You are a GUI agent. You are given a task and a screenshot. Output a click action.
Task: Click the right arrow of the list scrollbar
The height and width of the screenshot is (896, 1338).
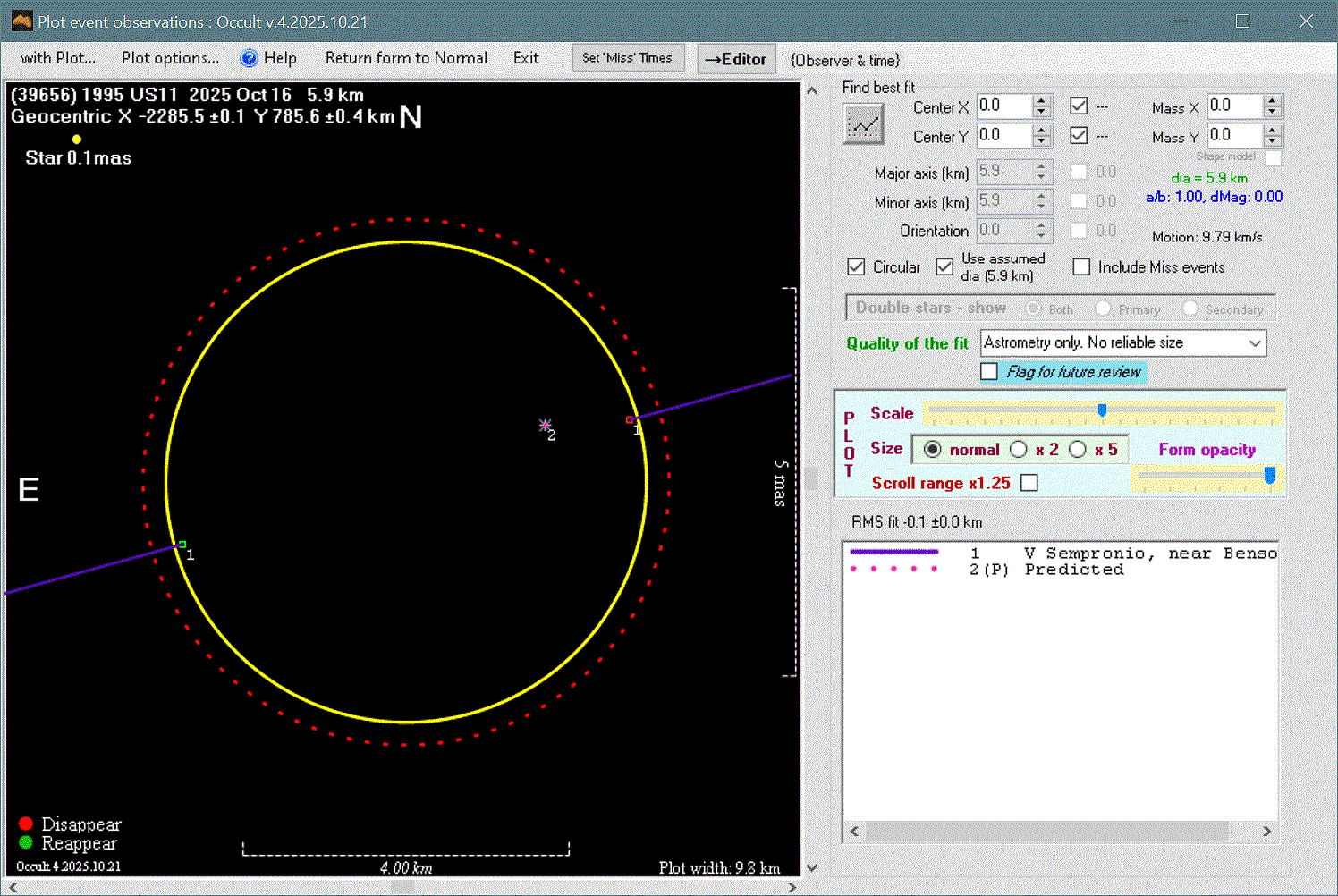(x=1266, y=832)
